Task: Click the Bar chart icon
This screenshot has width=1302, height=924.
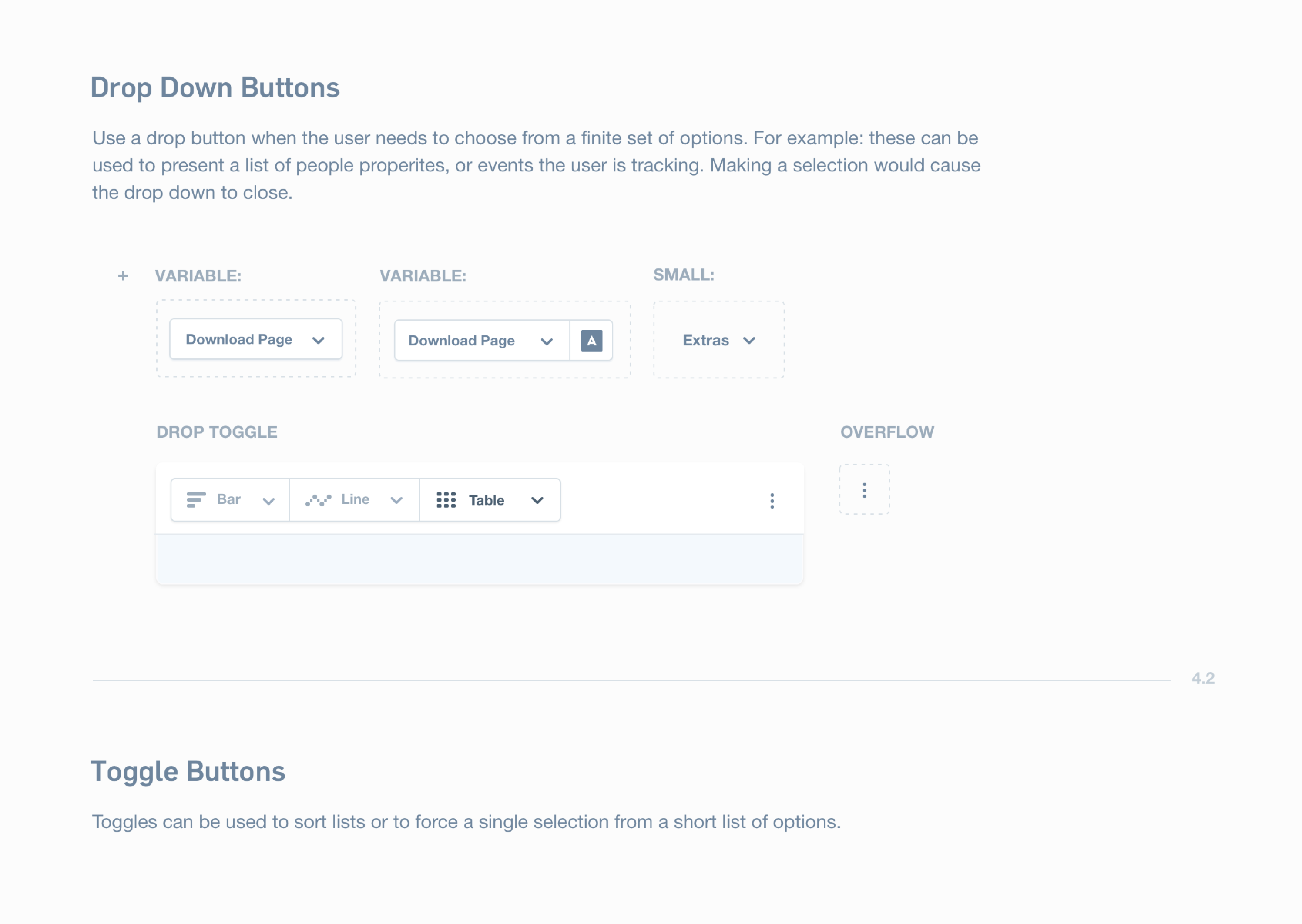Action: pos(196,500)
